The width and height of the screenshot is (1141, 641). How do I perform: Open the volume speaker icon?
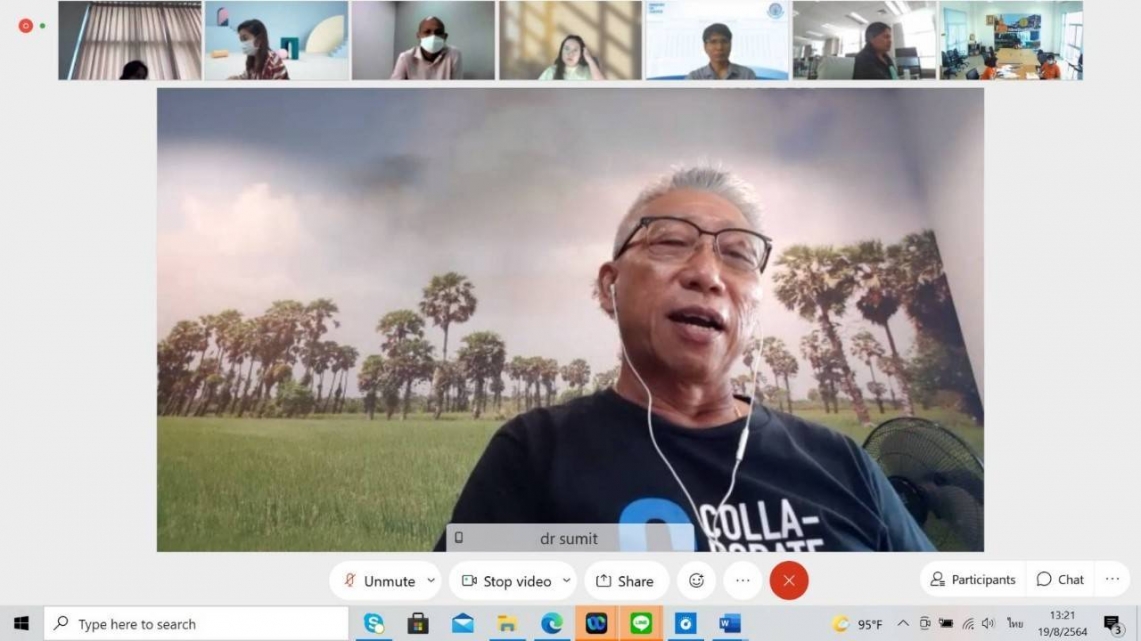[988, 624]
